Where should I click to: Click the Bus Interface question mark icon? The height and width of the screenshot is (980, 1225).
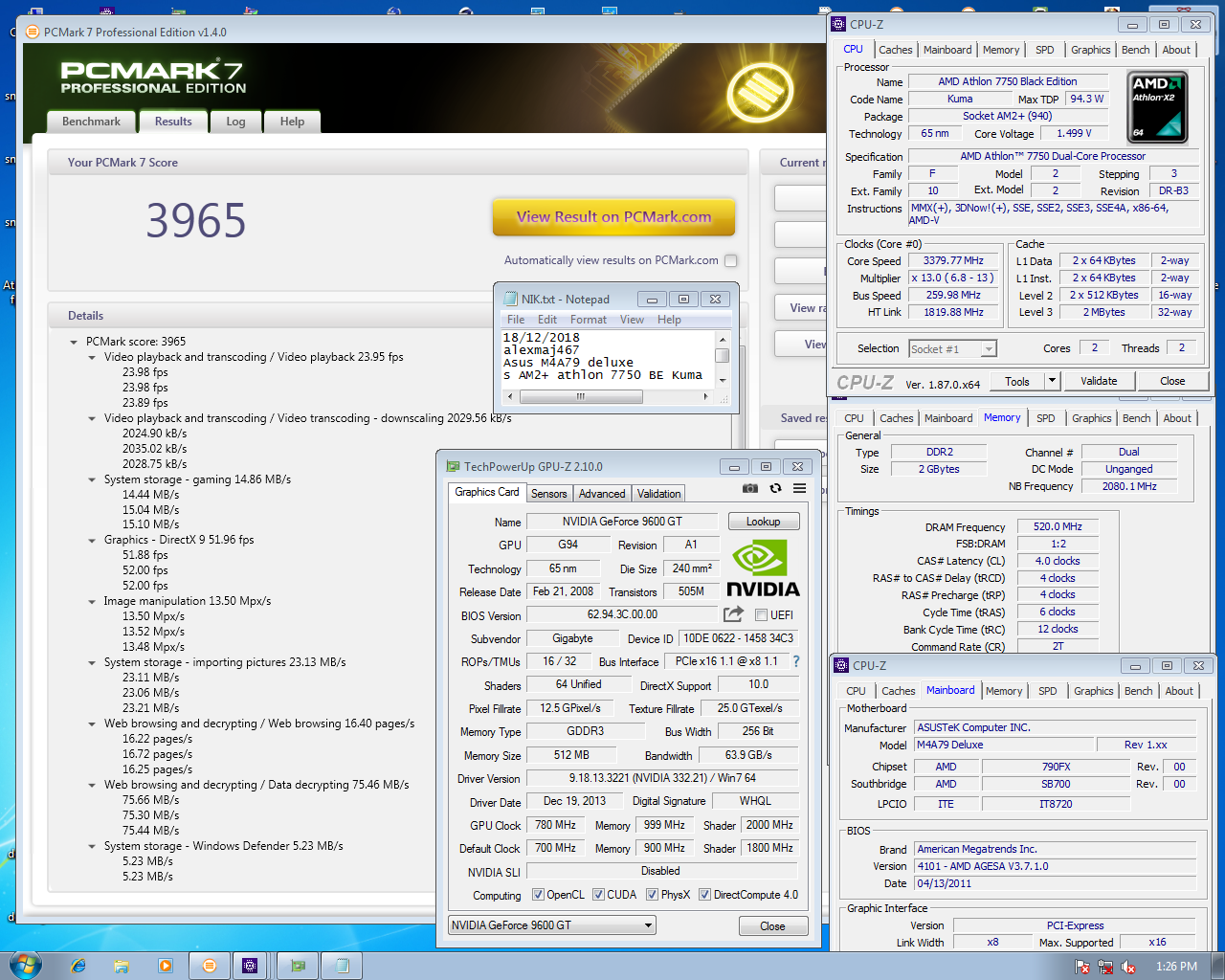(795, 661)
